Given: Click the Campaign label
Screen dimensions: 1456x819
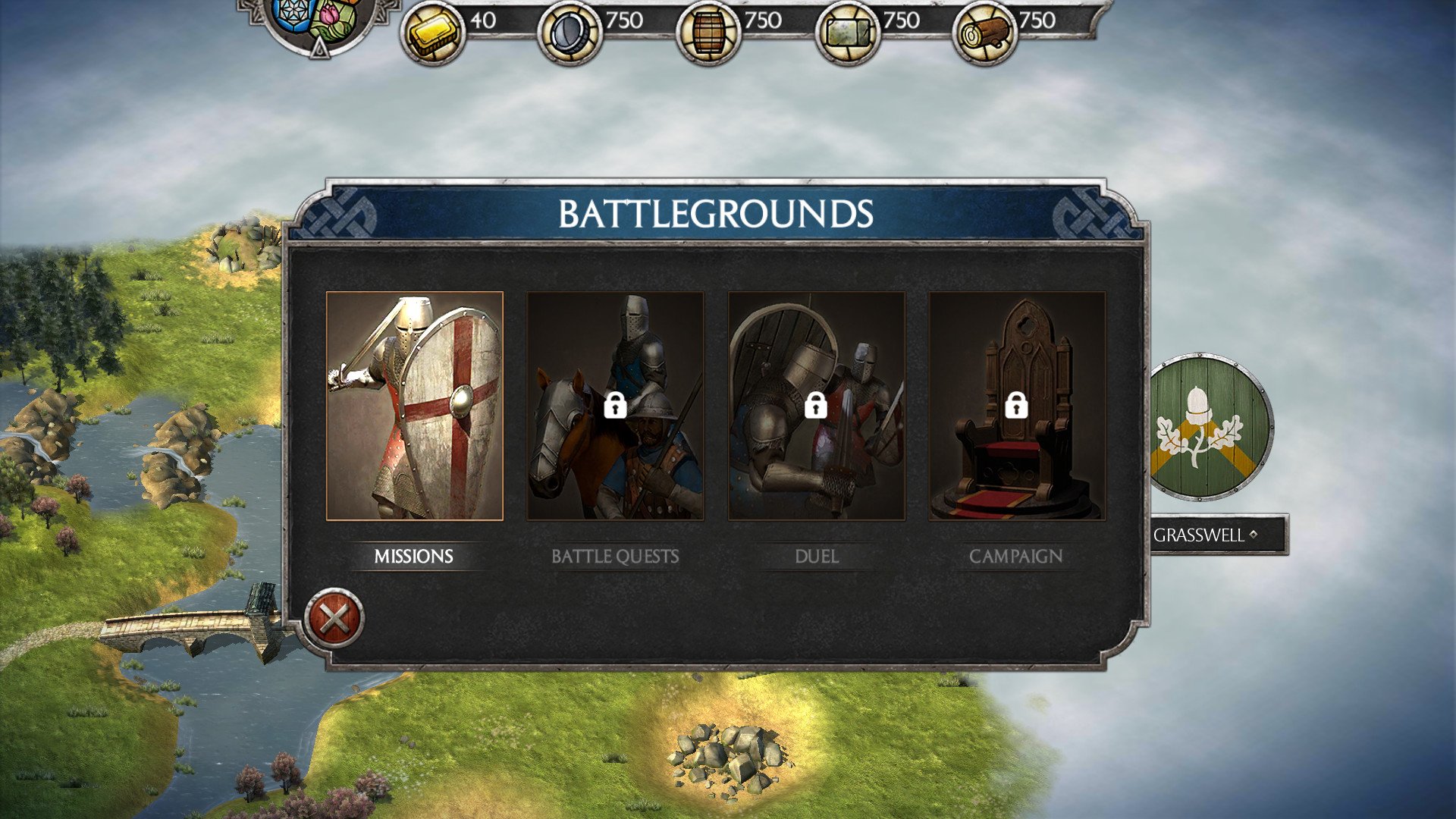Looking at the screenshot, I should 1016,557.
